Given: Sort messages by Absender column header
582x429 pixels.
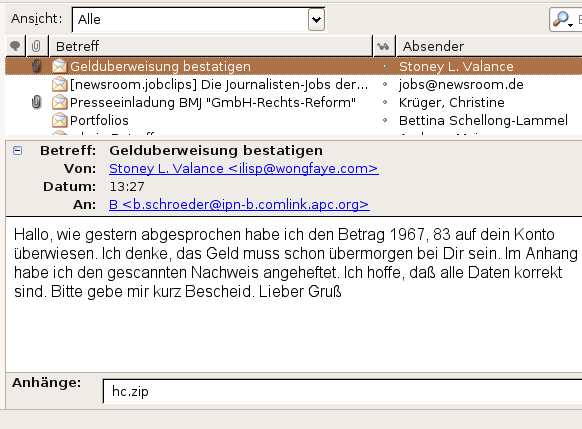Looking at the screenshot, I should (x=489, y=46).
